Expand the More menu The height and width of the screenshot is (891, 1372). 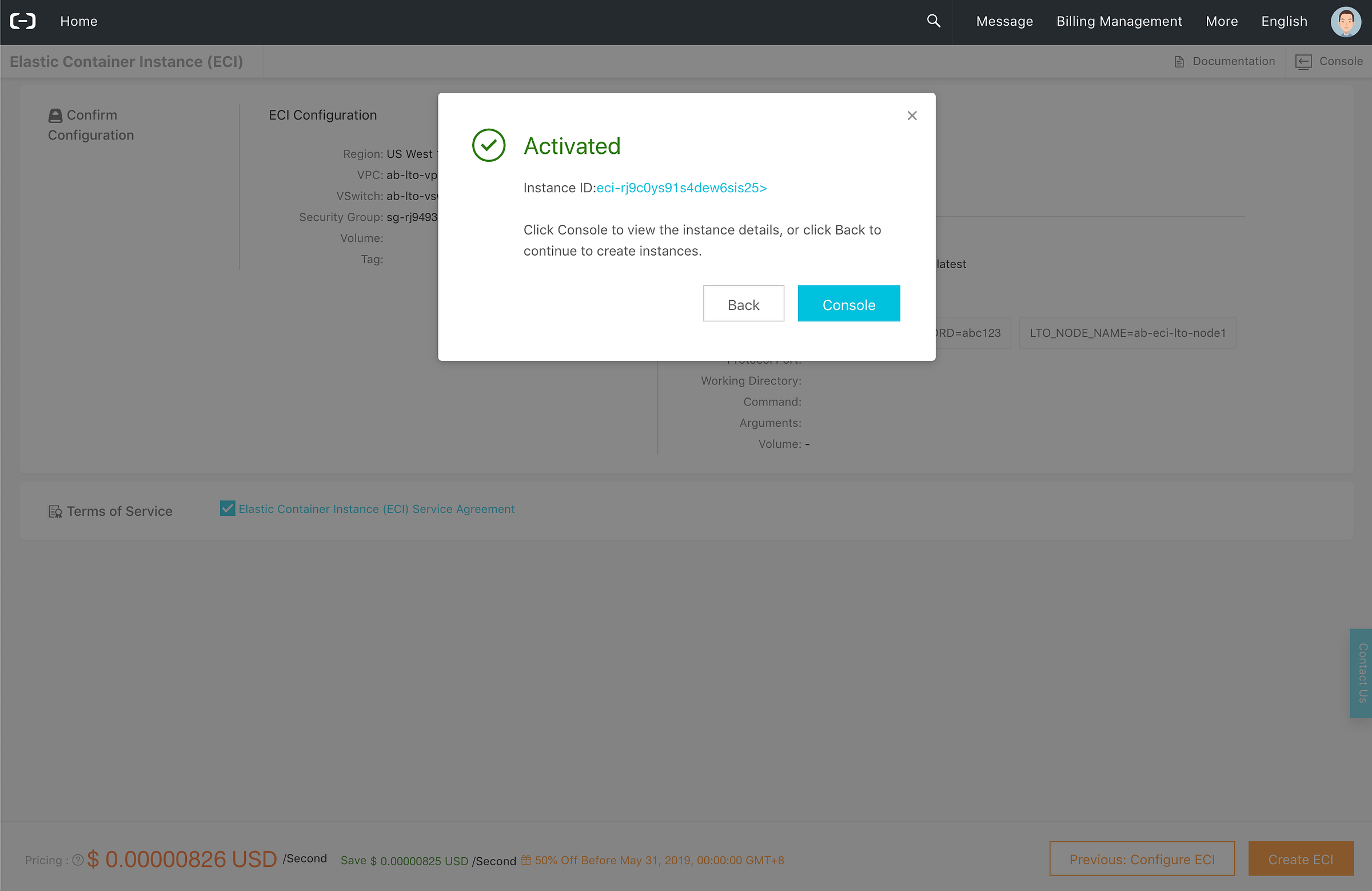1221,21
